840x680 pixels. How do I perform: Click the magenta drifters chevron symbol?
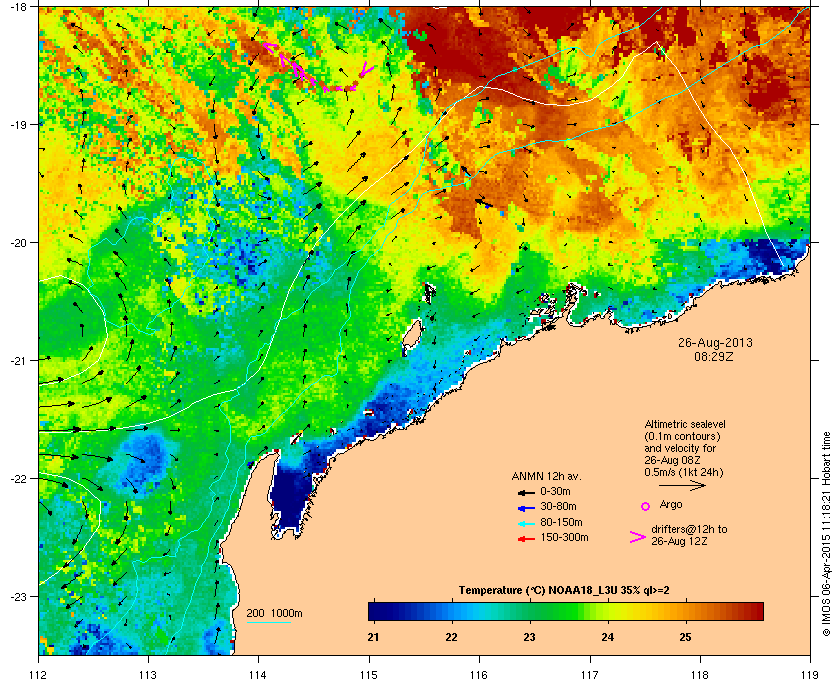pyautogui.click(x=638, y=537)
